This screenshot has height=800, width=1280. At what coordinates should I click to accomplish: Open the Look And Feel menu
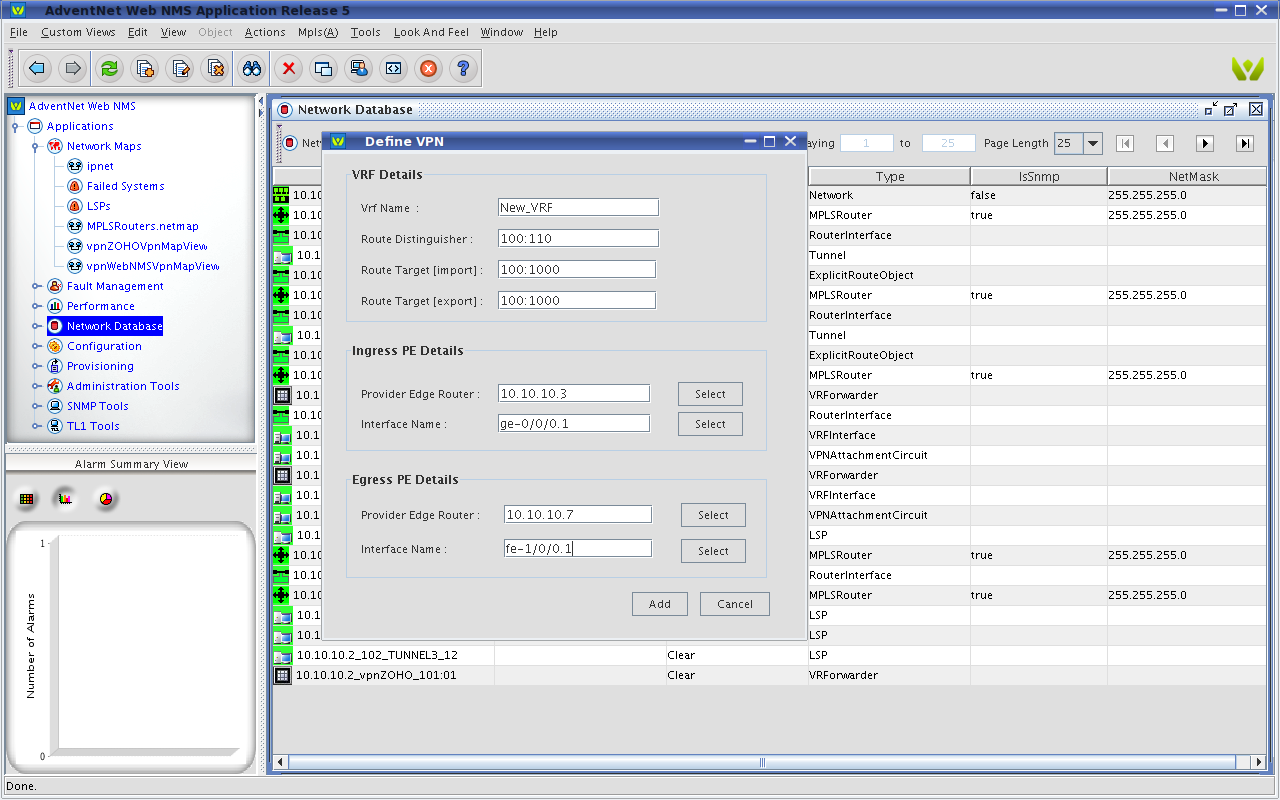[431, 32]
